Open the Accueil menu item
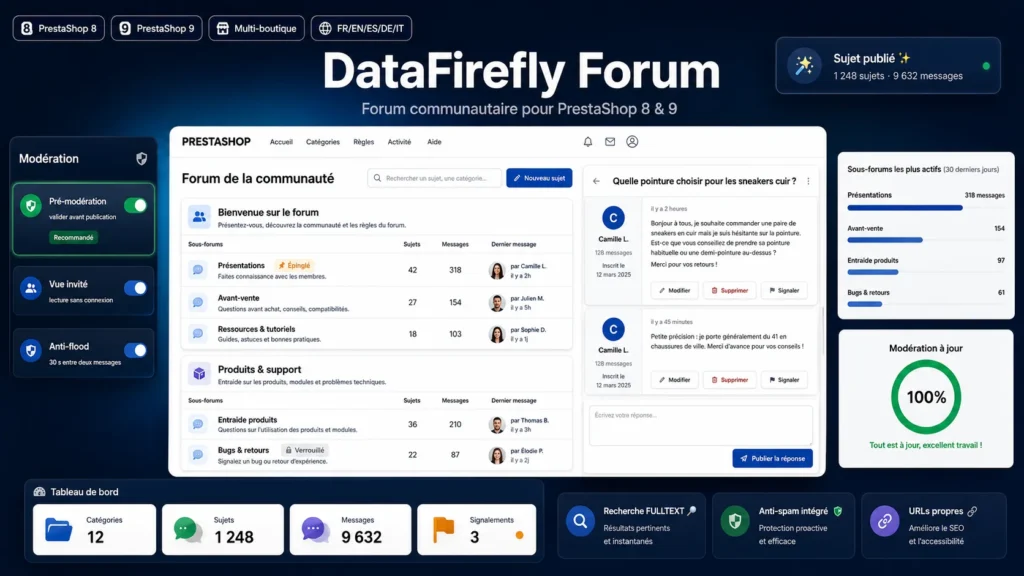 (x=281, y=142)
